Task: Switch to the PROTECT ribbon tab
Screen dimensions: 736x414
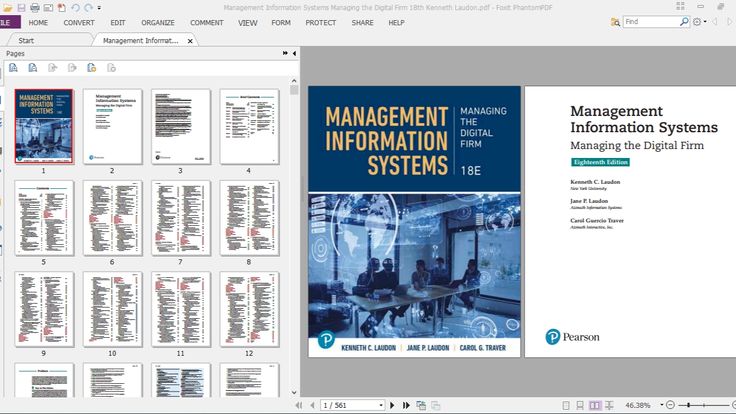Action: [321, 23]
